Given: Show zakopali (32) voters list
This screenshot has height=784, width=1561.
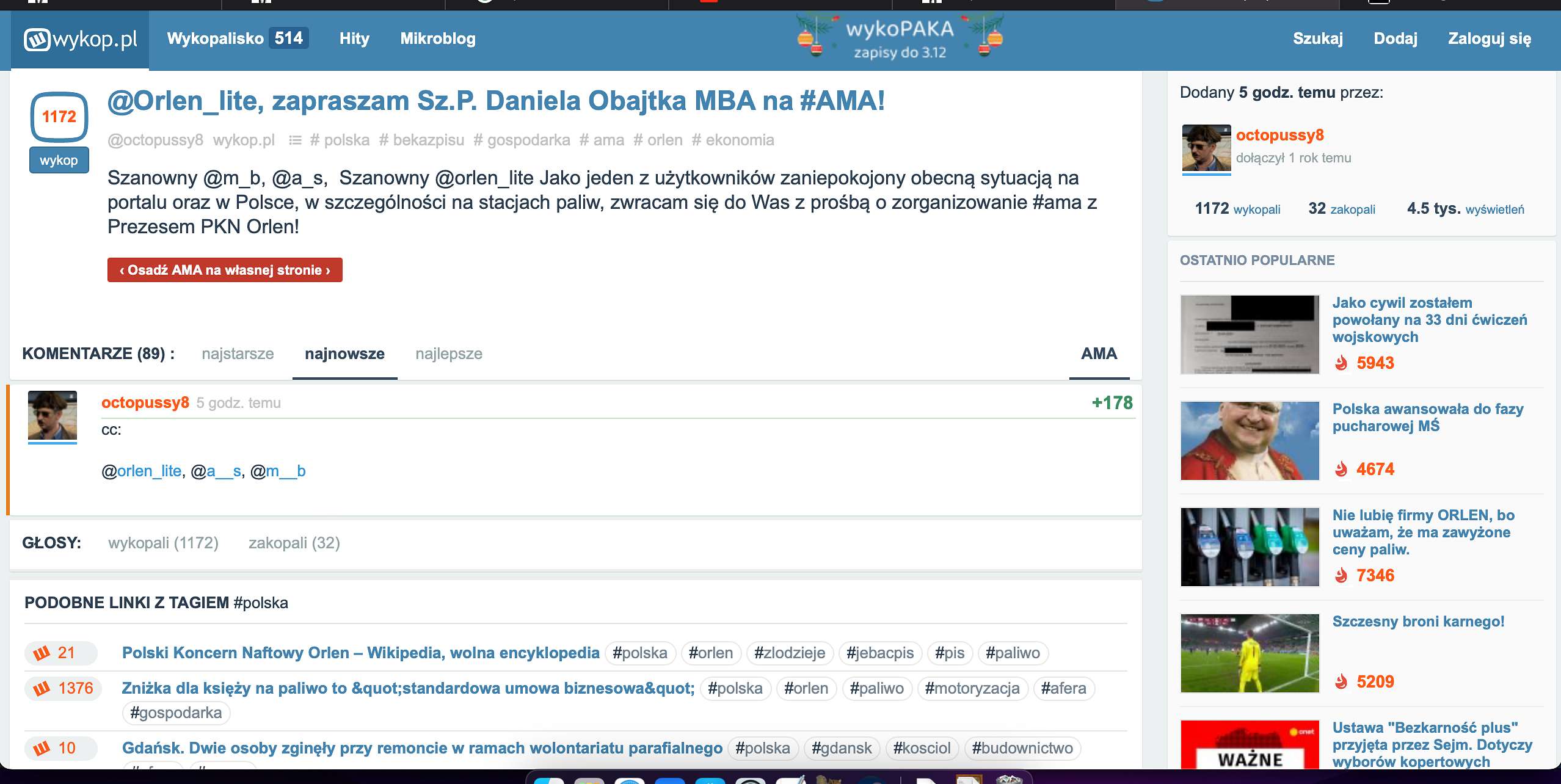Looking at the screenshot, I should pyautogui.click(x=294, y=543).
